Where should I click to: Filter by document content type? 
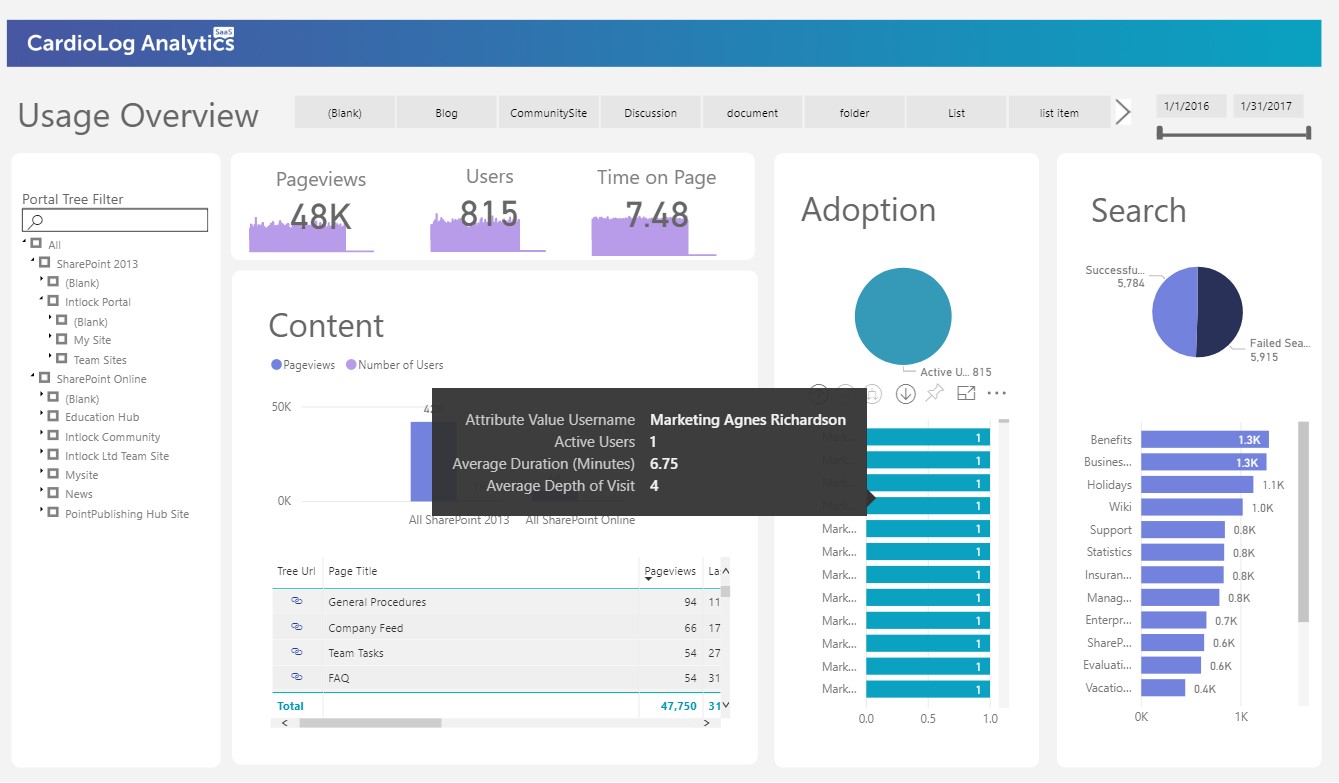[x=753, y=112]
